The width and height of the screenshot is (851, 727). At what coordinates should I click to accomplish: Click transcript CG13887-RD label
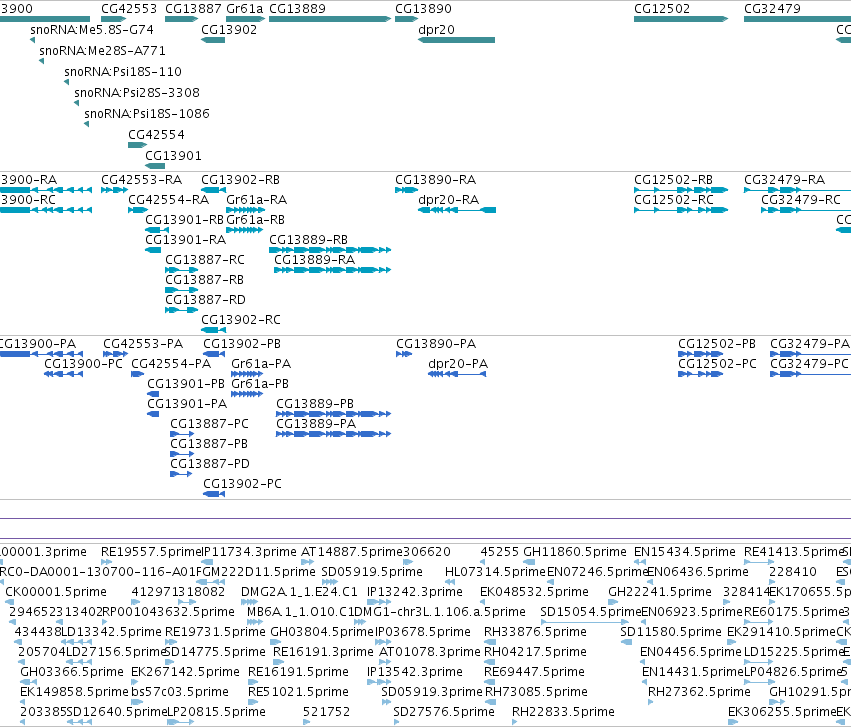pos(205,300)
